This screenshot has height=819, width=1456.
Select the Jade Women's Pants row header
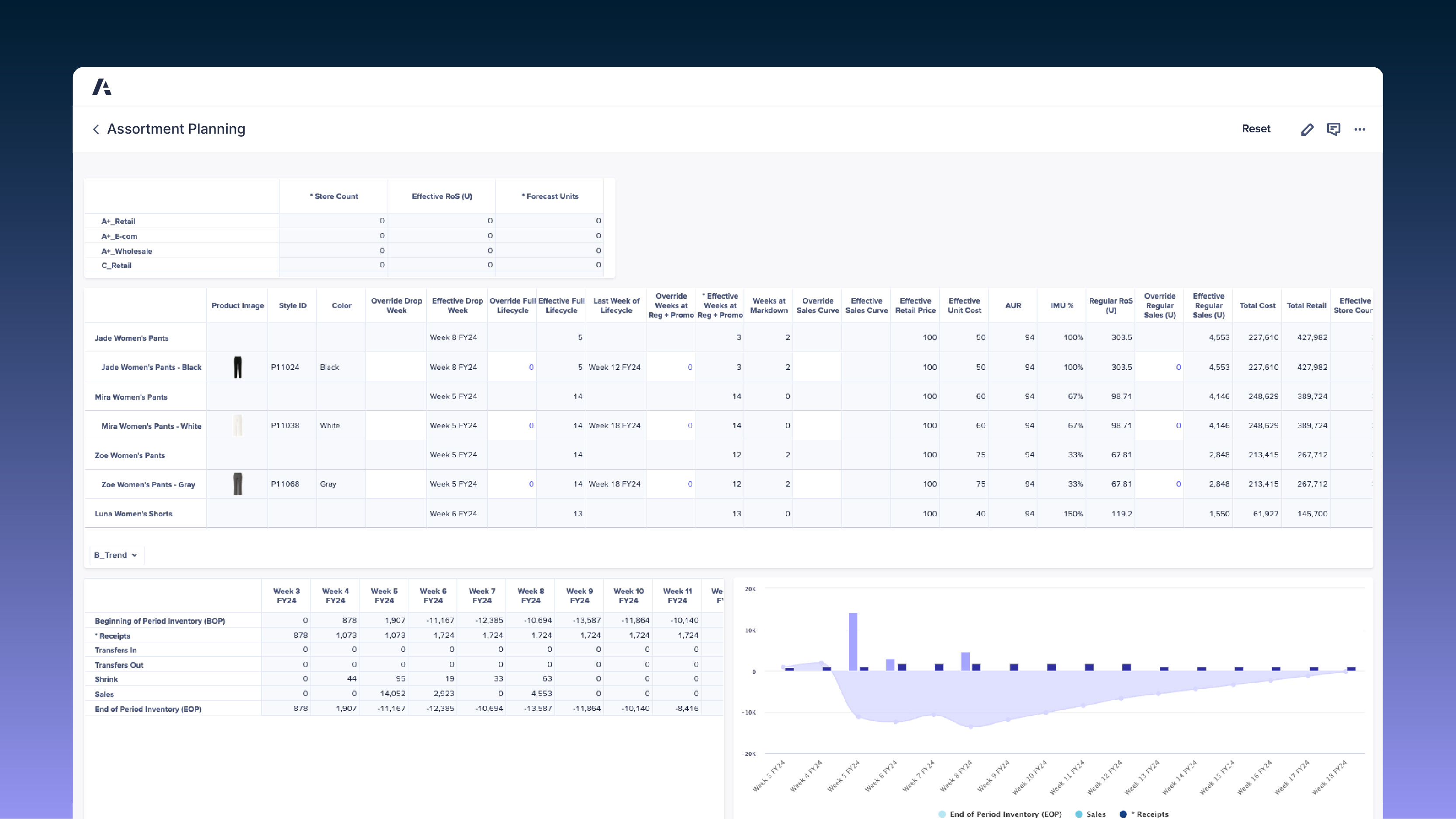[131, 338]
